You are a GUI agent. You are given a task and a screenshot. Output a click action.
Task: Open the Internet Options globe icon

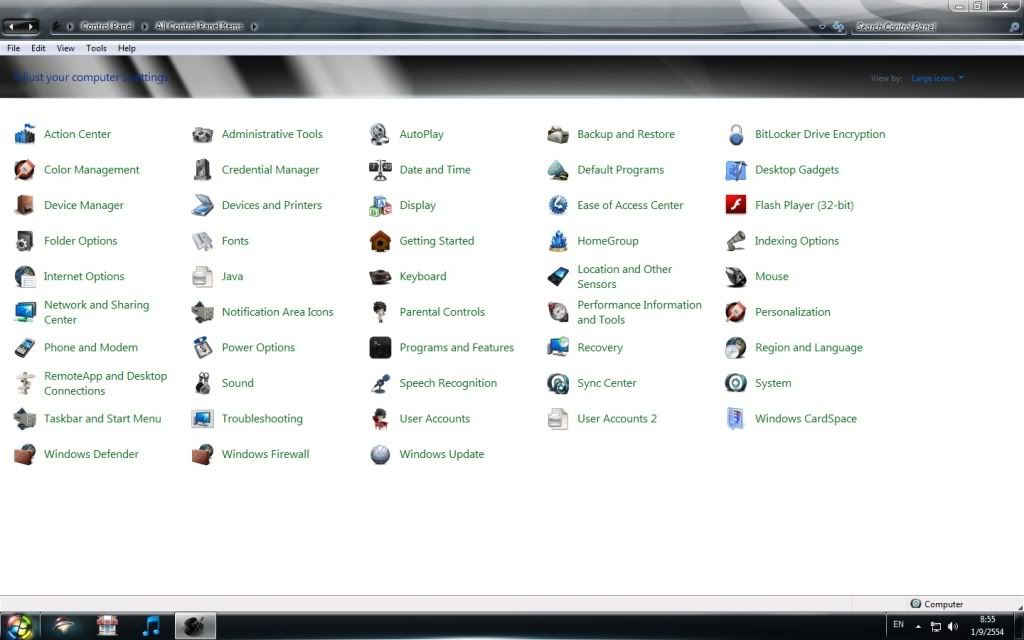(x=25, y=276)
